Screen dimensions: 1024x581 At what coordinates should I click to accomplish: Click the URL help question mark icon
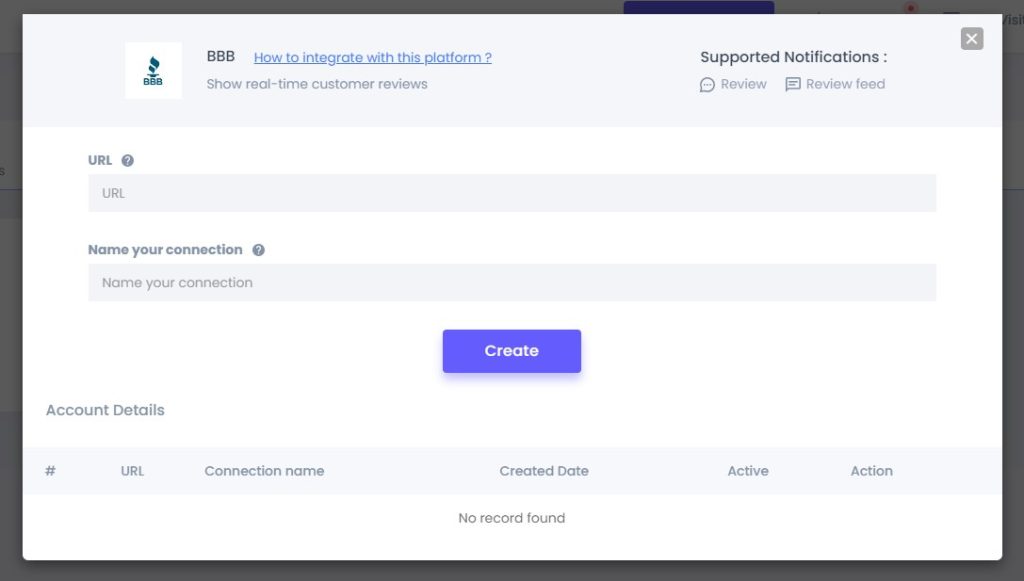point(127,161)
